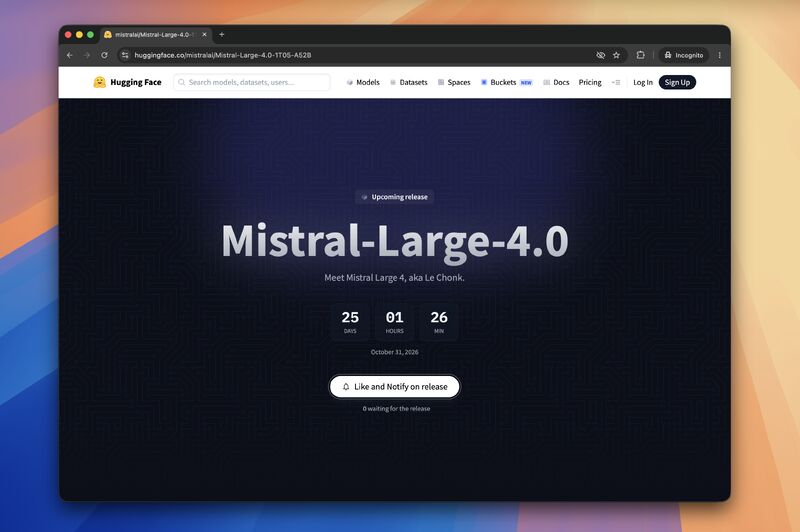Click the Incognito indicator
Viewport: 800px width, 532px height.
pyautogui.click(x=684, y=55)
